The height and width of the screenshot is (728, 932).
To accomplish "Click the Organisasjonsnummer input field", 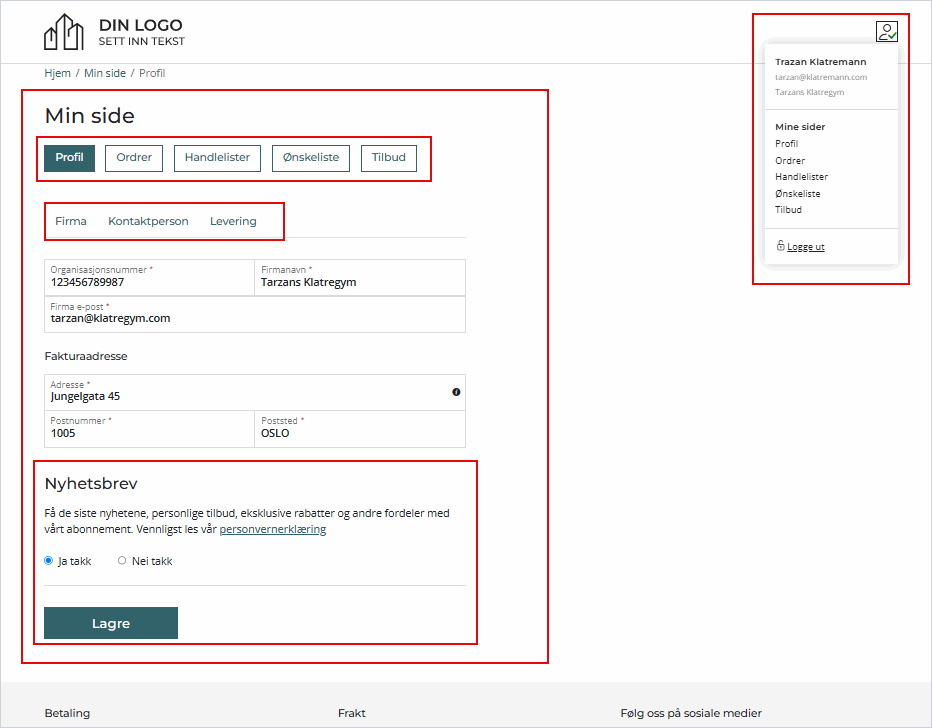I will pos(150,282).
